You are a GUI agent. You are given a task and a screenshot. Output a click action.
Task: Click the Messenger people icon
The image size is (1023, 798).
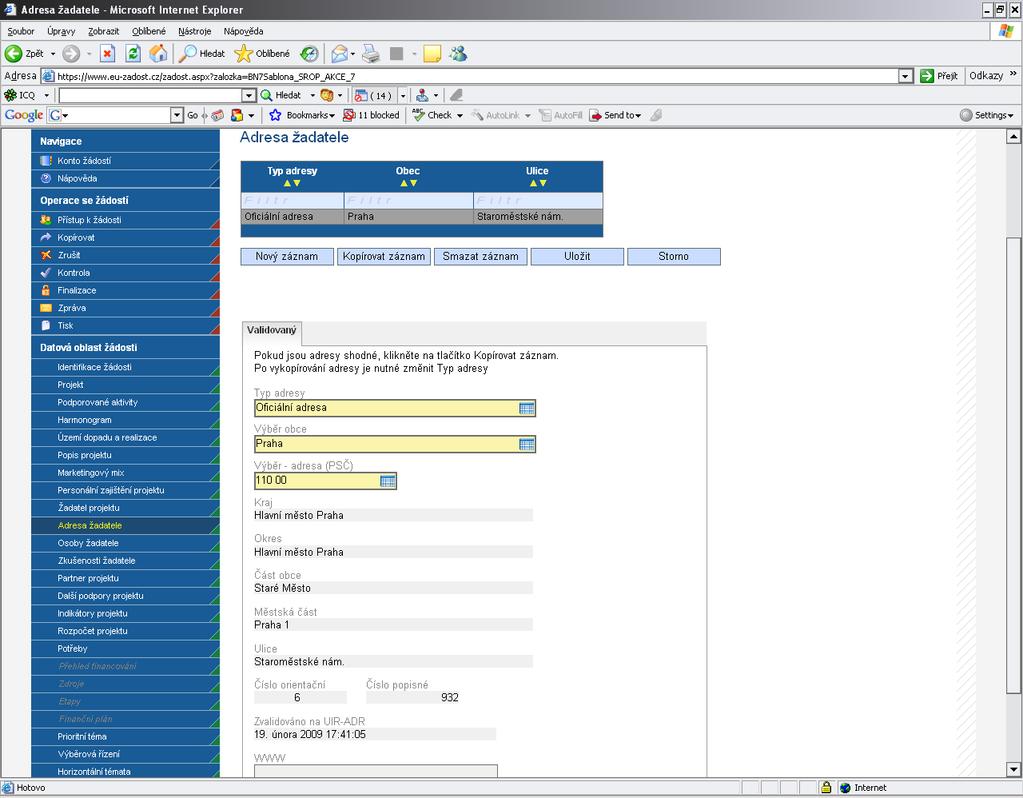coord(458,54)
